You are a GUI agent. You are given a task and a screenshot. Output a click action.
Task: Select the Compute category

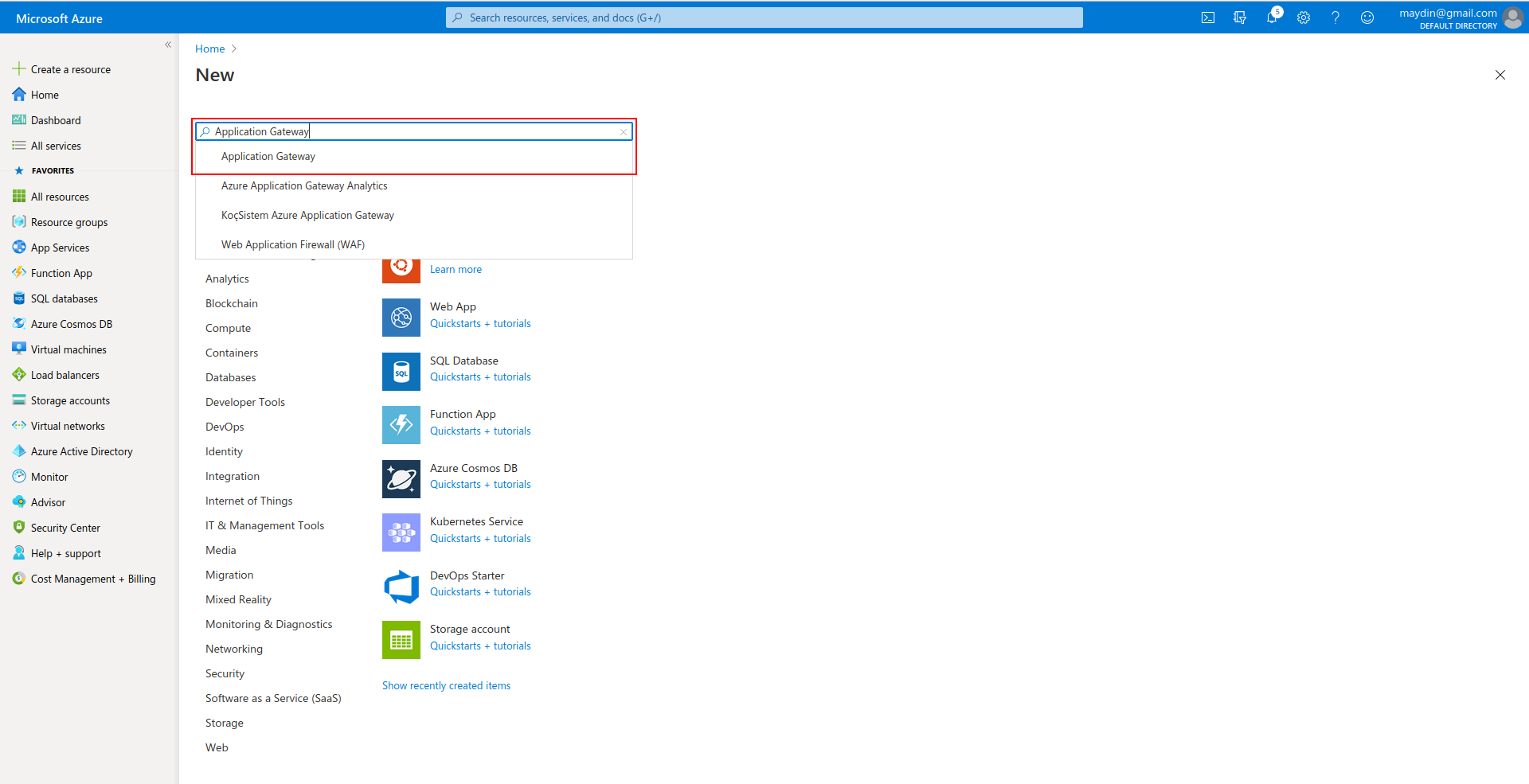[228, 329]
